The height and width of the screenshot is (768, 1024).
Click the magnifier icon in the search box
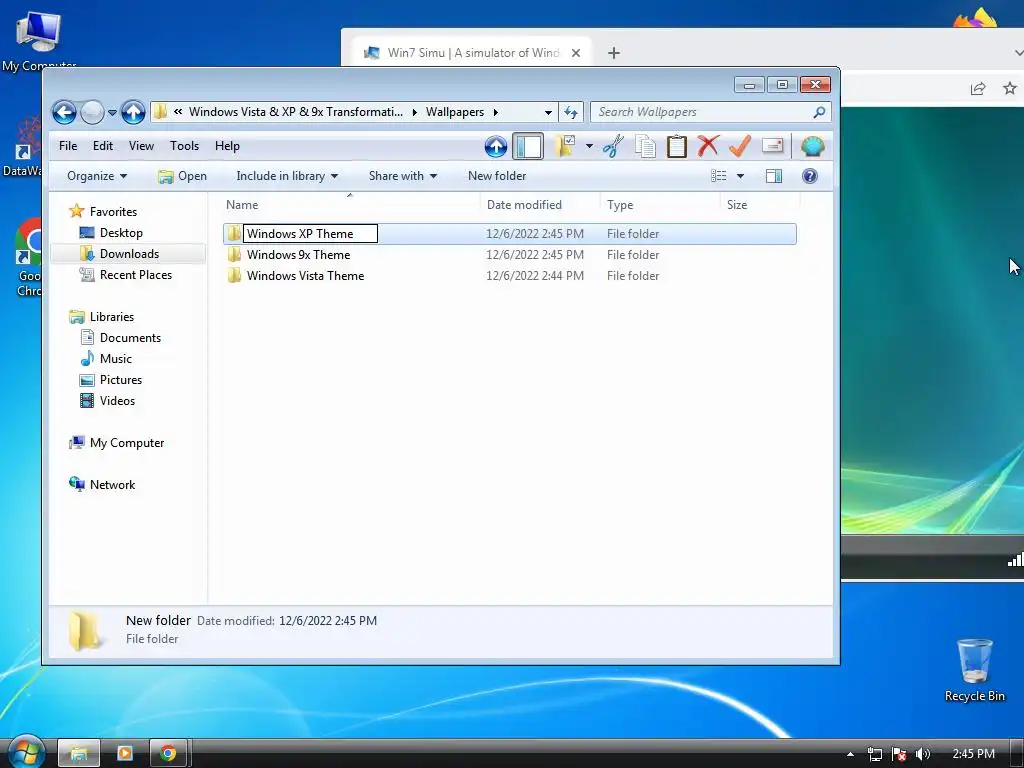coord(819,112)
